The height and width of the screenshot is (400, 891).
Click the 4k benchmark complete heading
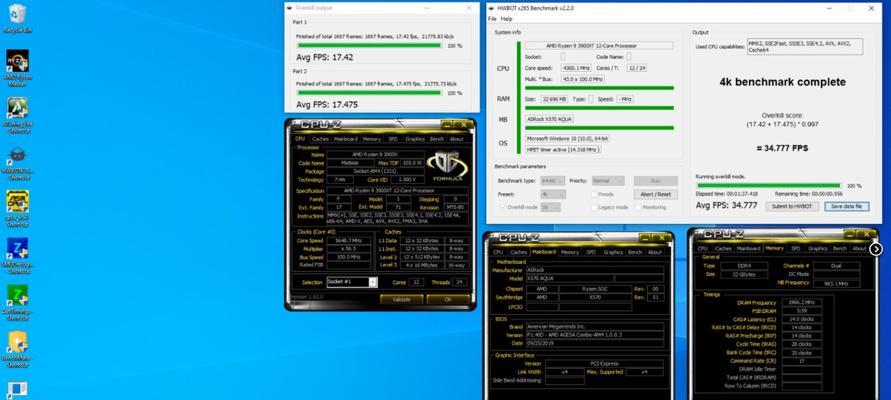click(x=782, y=82)
